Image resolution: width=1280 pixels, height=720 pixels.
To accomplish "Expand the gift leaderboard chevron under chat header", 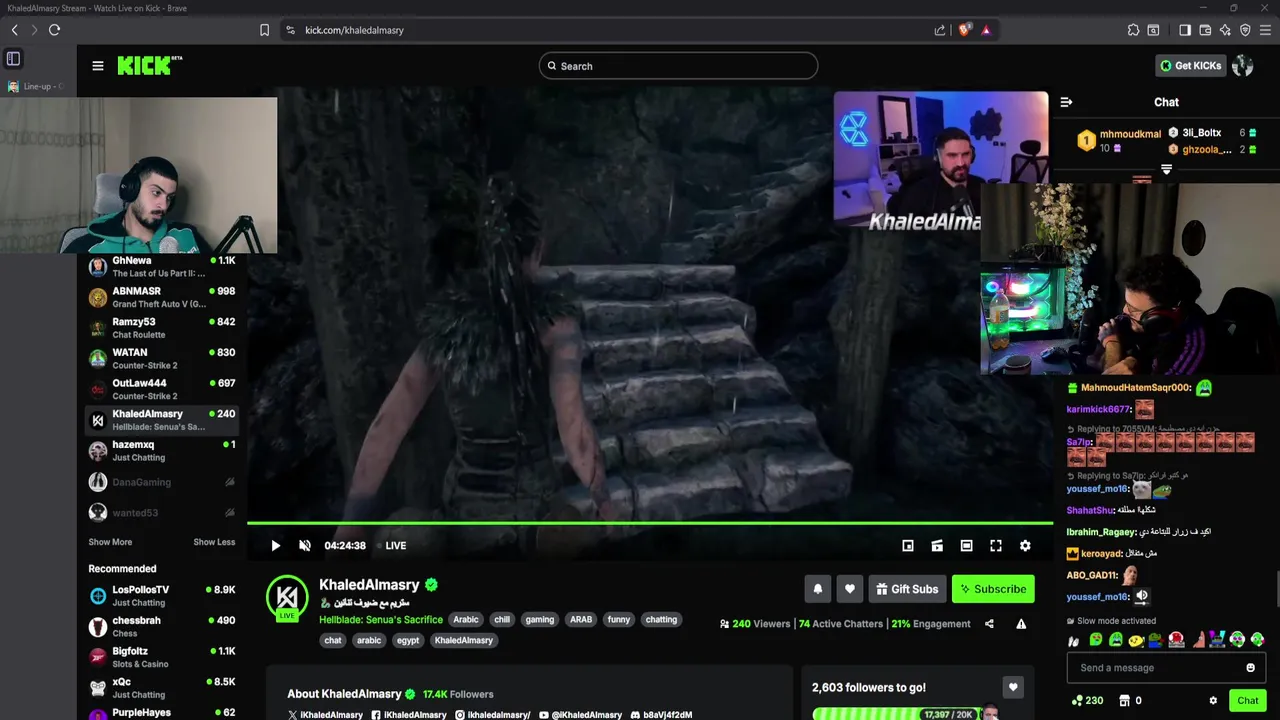I will pyautogui.click(x=1166, y=170).
